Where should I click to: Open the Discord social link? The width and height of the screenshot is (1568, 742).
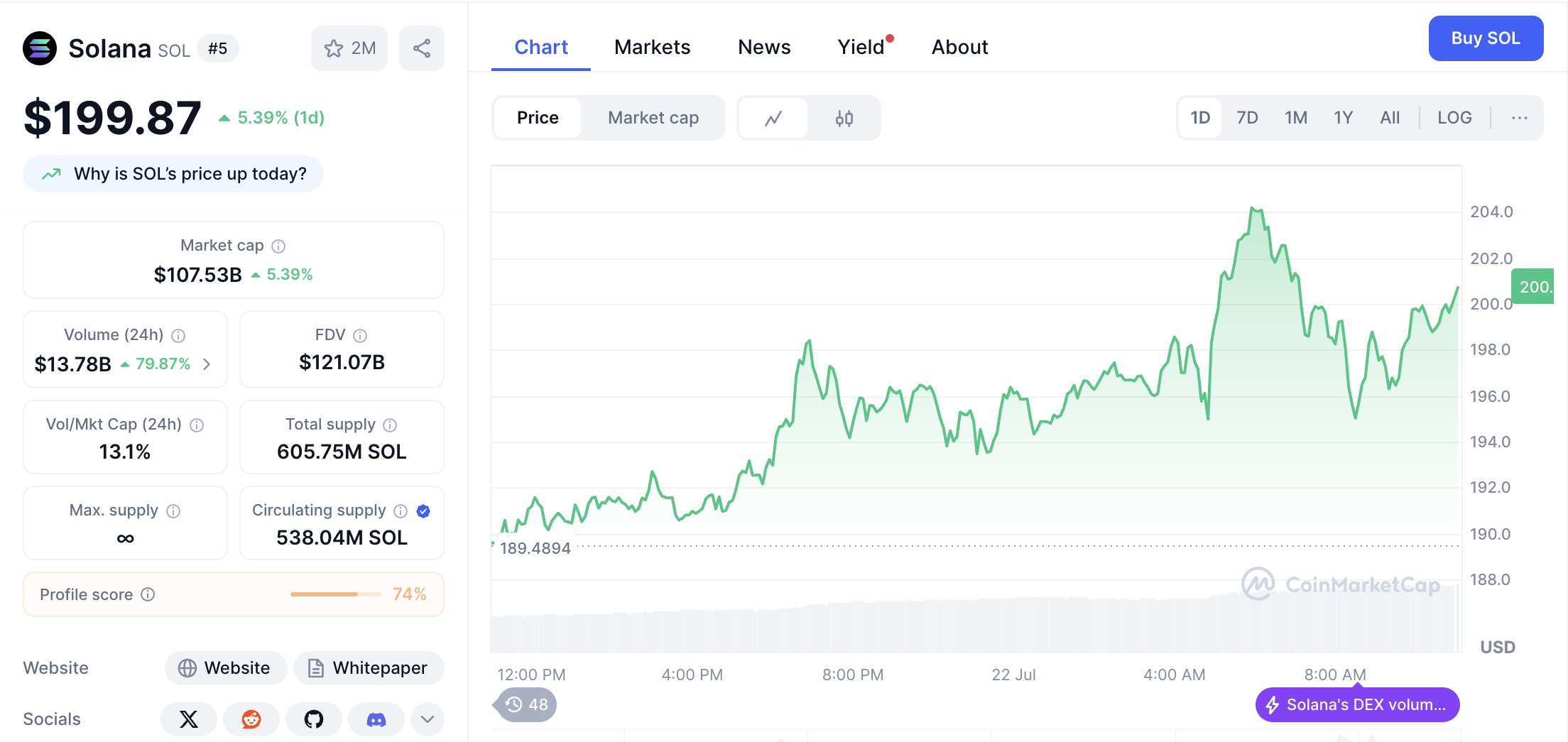(x=376, y=719)
